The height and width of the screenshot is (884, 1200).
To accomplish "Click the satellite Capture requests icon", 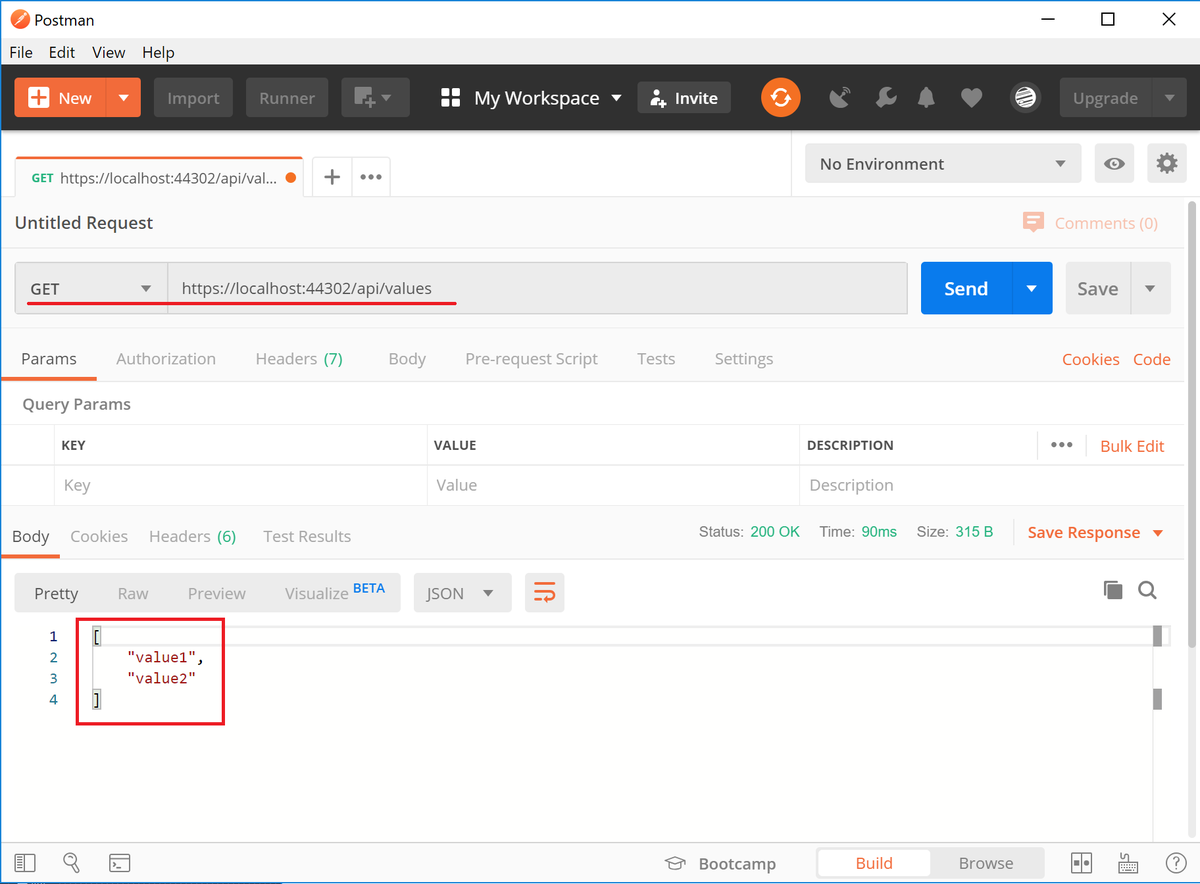I will click(x=839, y=97).
